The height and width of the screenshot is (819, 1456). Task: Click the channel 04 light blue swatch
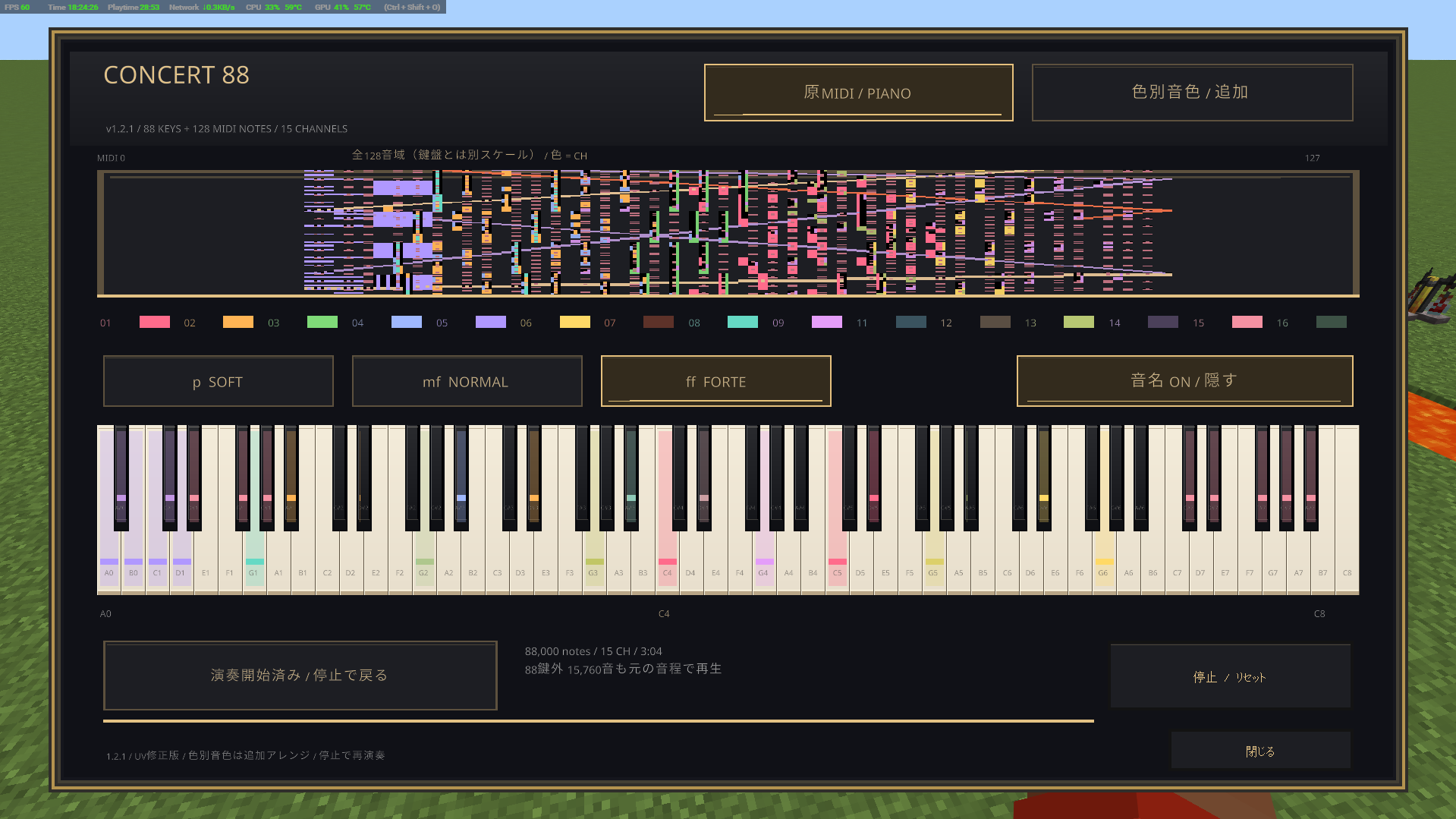[x=407, y=322]
